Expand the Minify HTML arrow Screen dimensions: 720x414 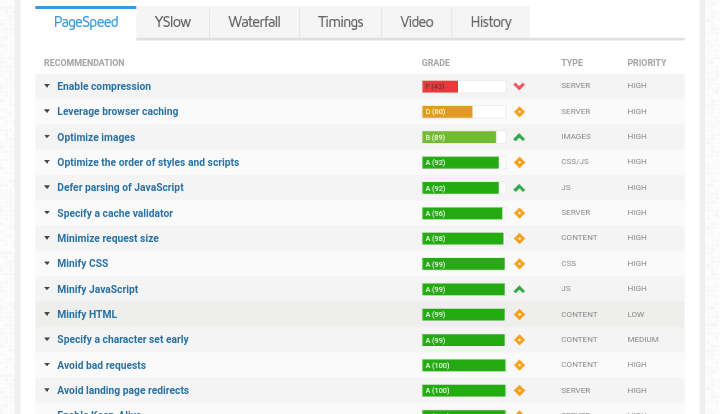pos(47,314)
